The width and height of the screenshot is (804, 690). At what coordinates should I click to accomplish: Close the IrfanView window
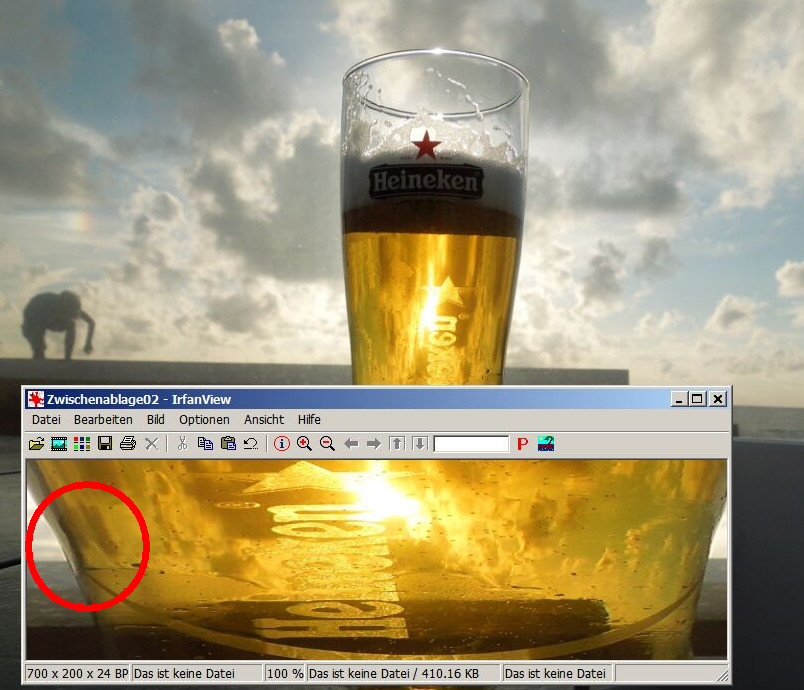click(718, 399)
